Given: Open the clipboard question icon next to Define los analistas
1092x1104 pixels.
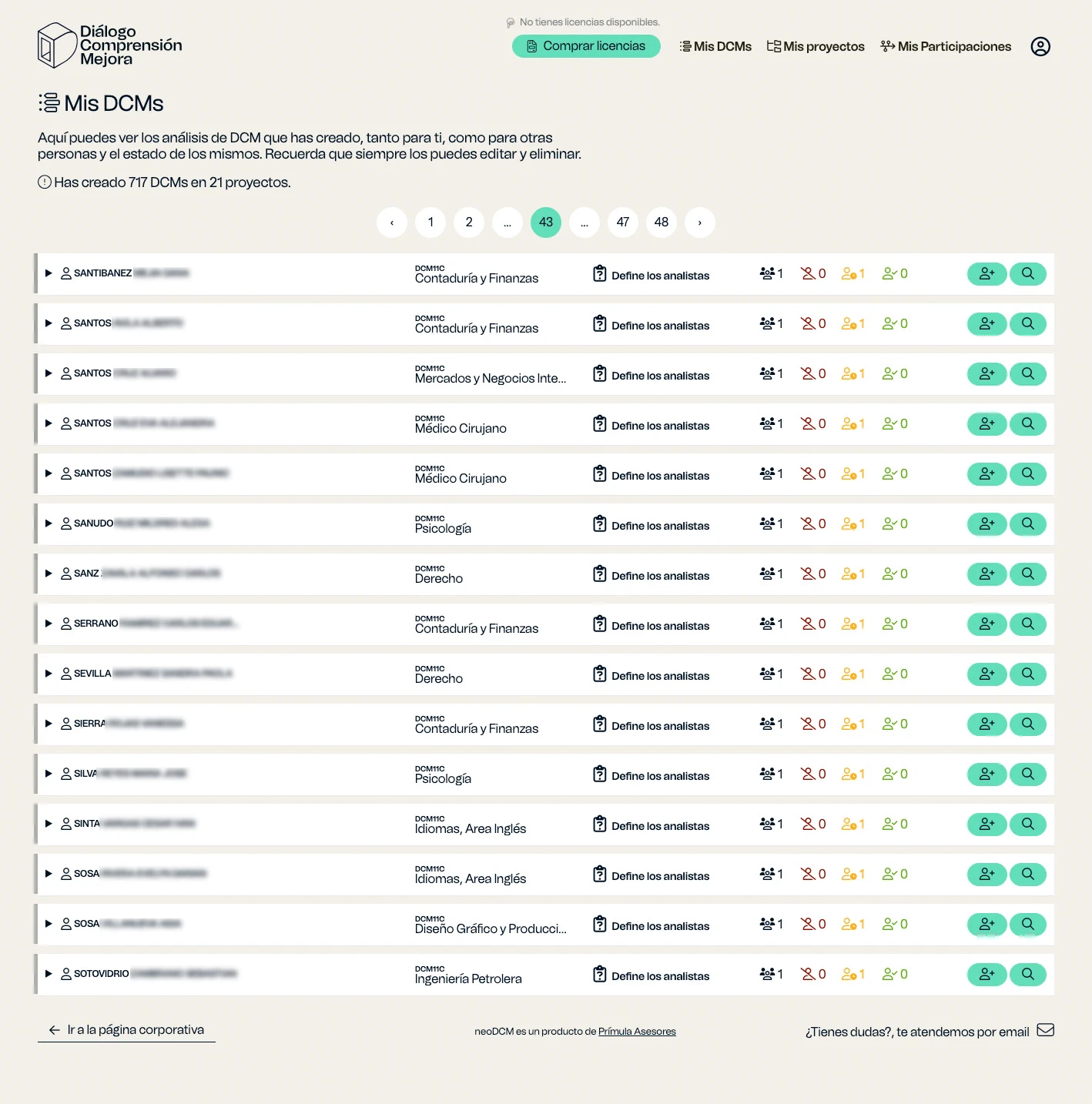Looking at the screenshot, I should click(600, 274).
